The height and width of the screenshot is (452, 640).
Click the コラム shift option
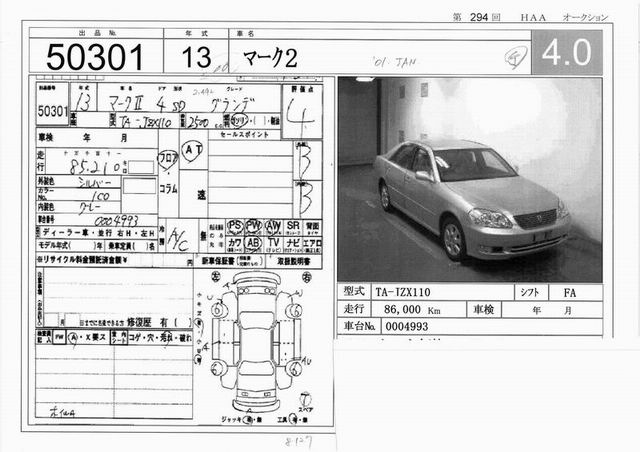pos(168,189)
